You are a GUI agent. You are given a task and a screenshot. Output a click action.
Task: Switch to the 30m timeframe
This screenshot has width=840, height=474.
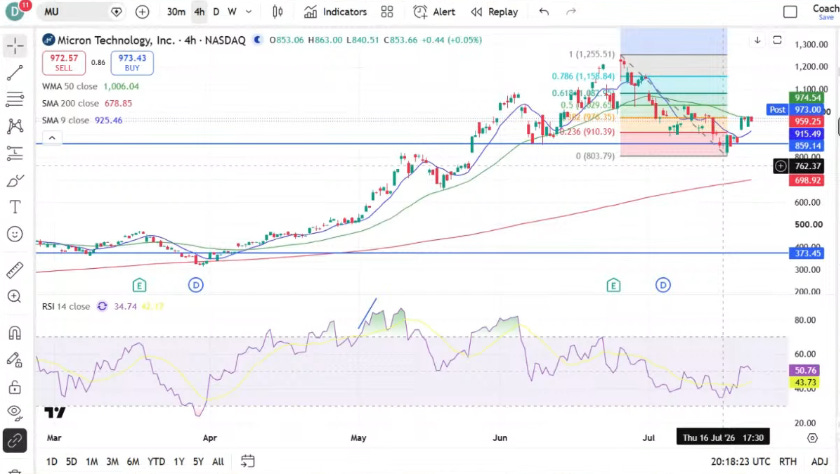(176, 12)
